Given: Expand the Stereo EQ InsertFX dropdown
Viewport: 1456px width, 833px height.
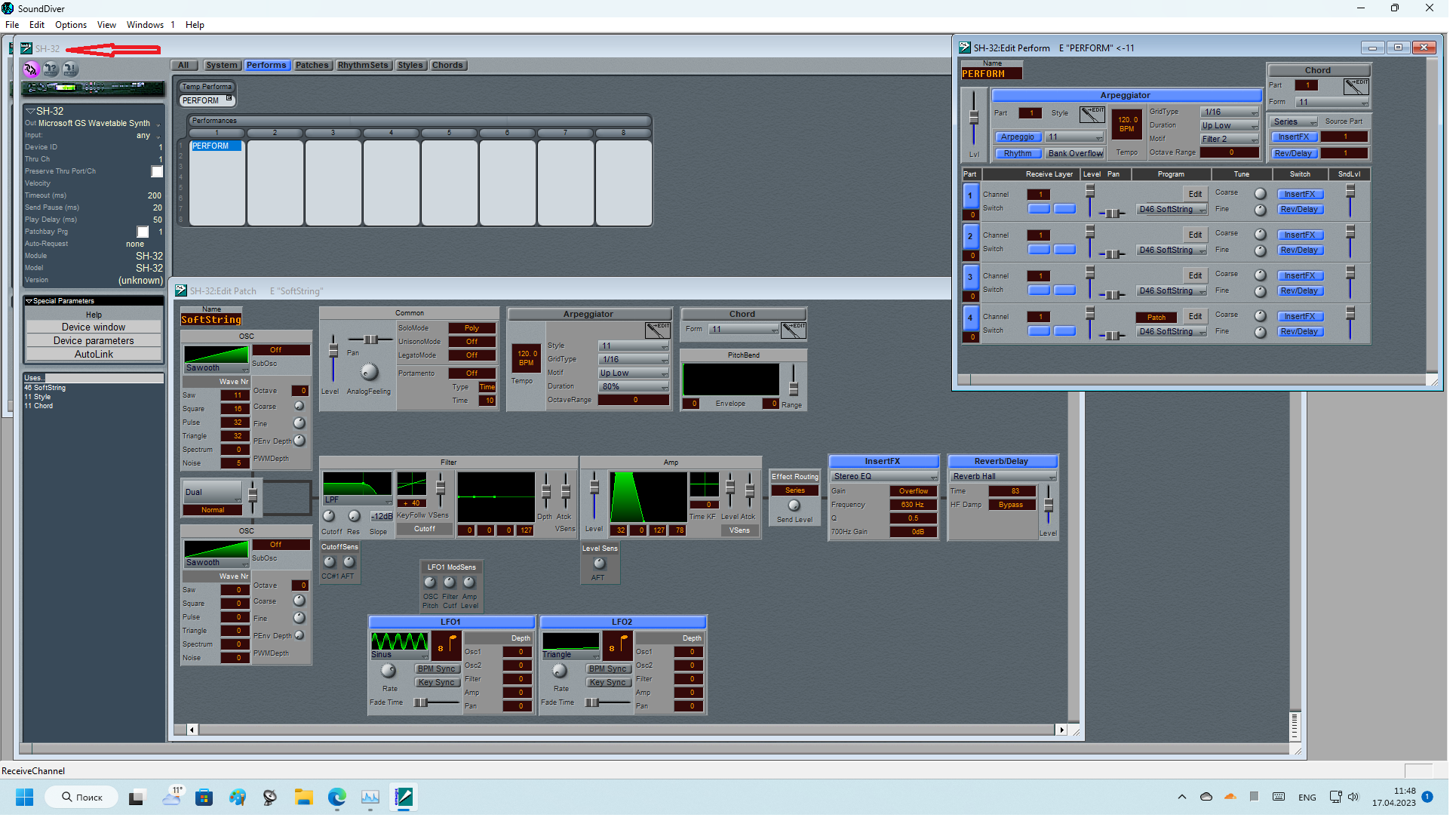Looking at the screenshot, I should (884, 477).
